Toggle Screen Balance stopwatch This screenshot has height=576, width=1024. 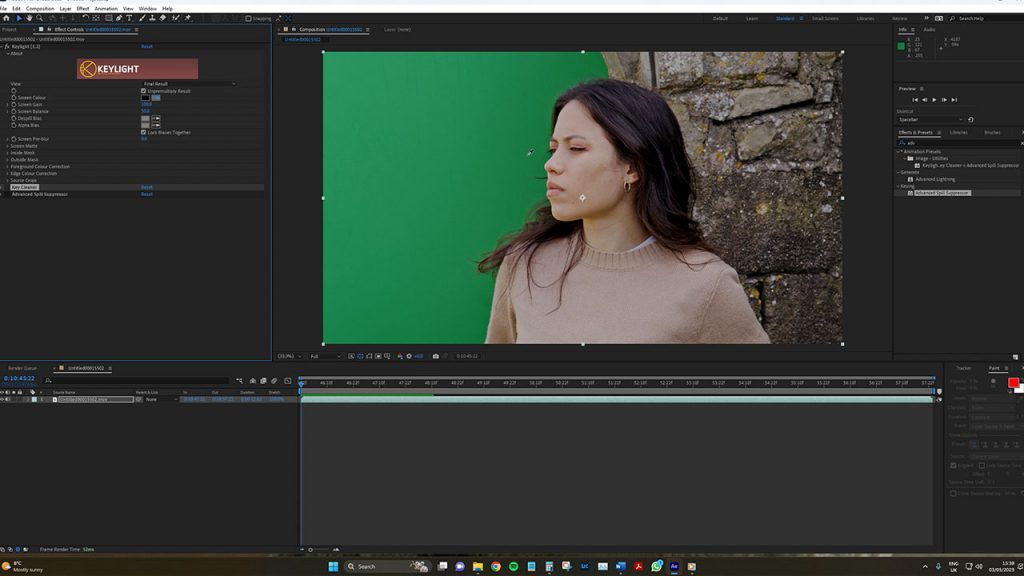pos(14,111)
